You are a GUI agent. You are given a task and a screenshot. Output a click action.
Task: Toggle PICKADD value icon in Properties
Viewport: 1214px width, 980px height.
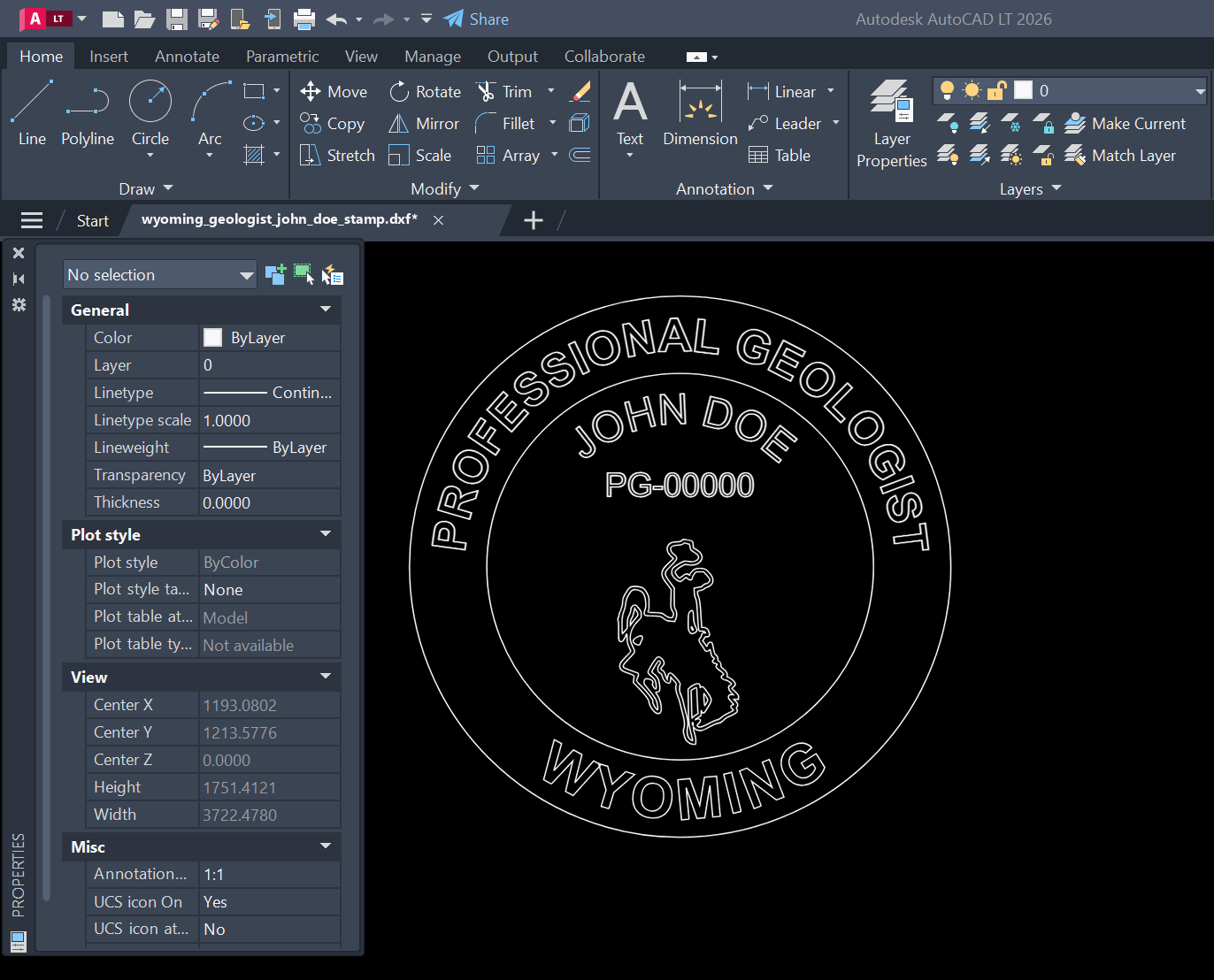point(275,274)
